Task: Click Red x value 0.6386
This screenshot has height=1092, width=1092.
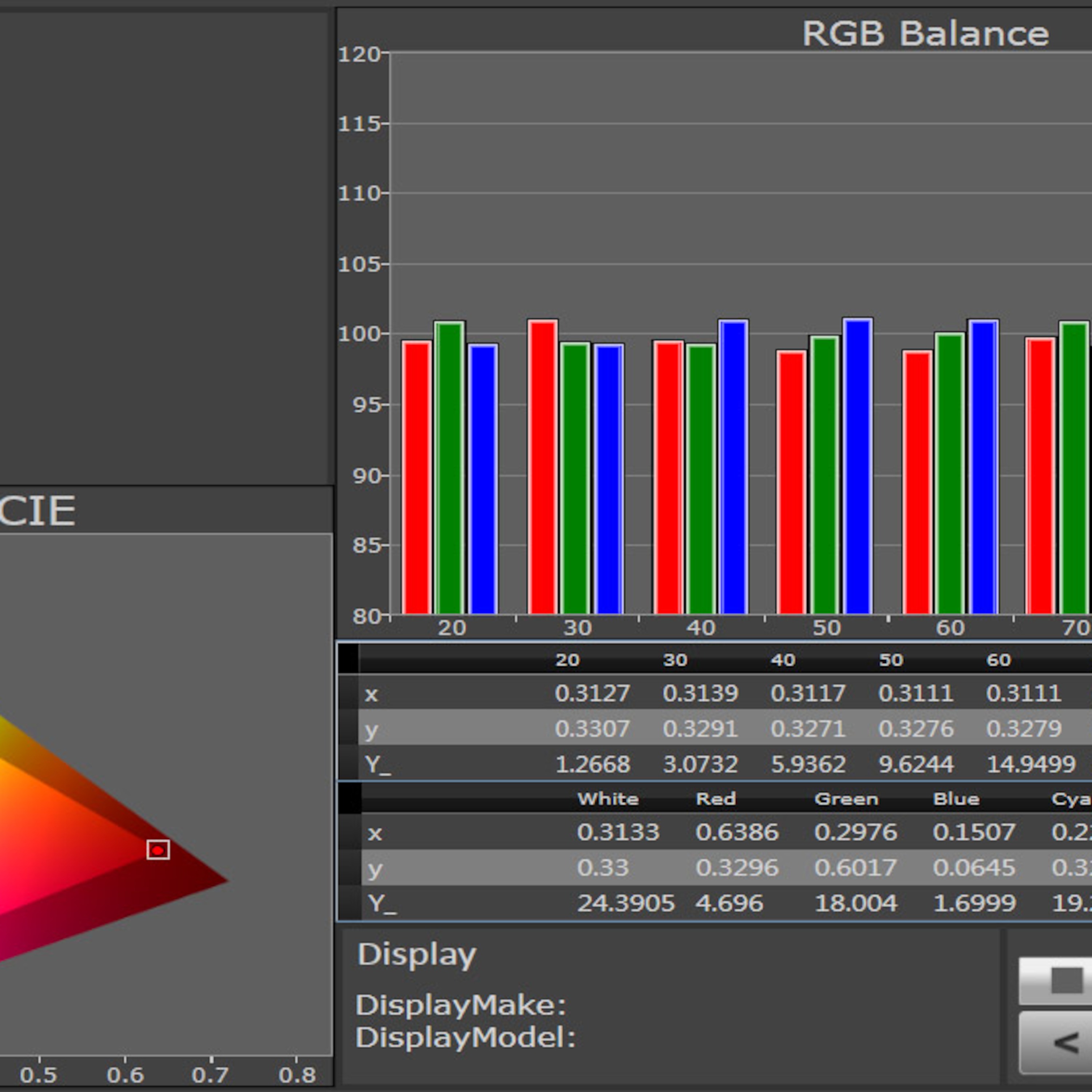Action: (737, 832)
